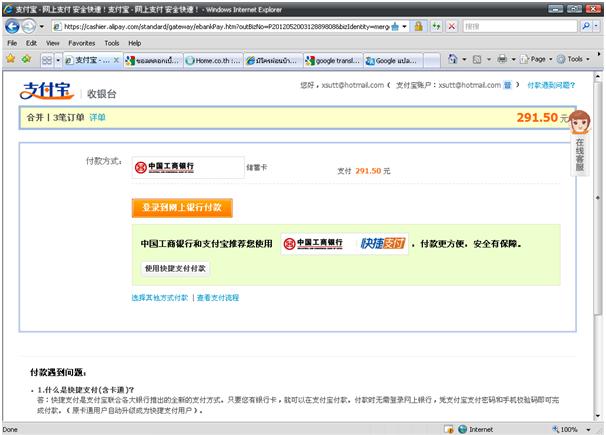Open the Tools command bar menu
The image size is (606, 435).
573,59
